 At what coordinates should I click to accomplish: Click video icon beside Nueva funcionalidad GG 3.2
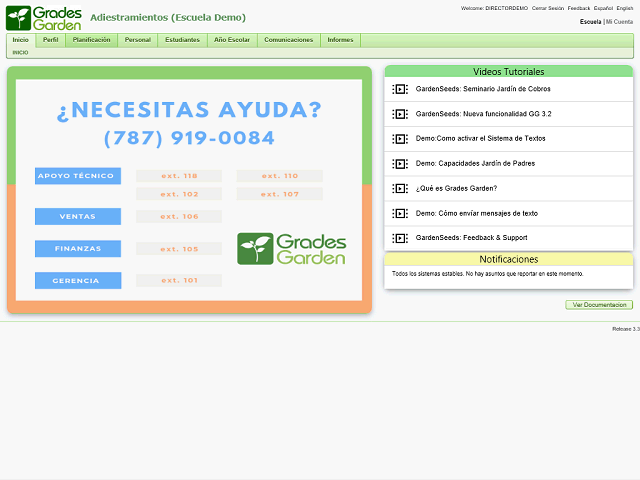(x=400, y=114)
